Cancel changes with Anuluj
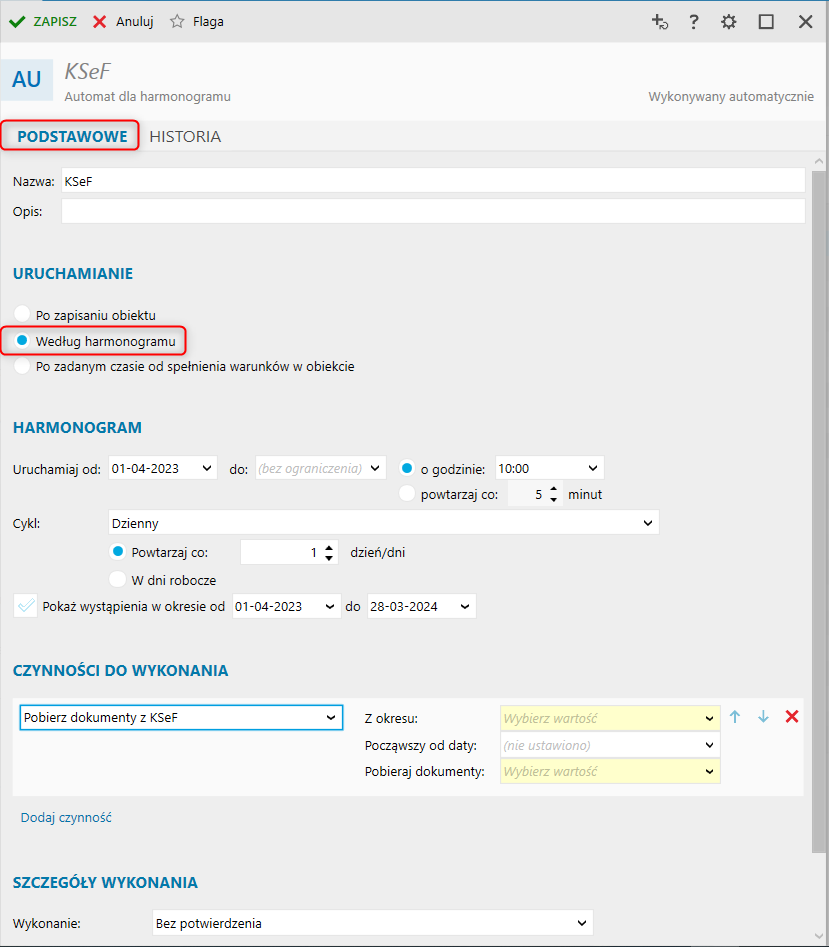The height and width of the screenshot is (947, 829). [x=123, y=22]
